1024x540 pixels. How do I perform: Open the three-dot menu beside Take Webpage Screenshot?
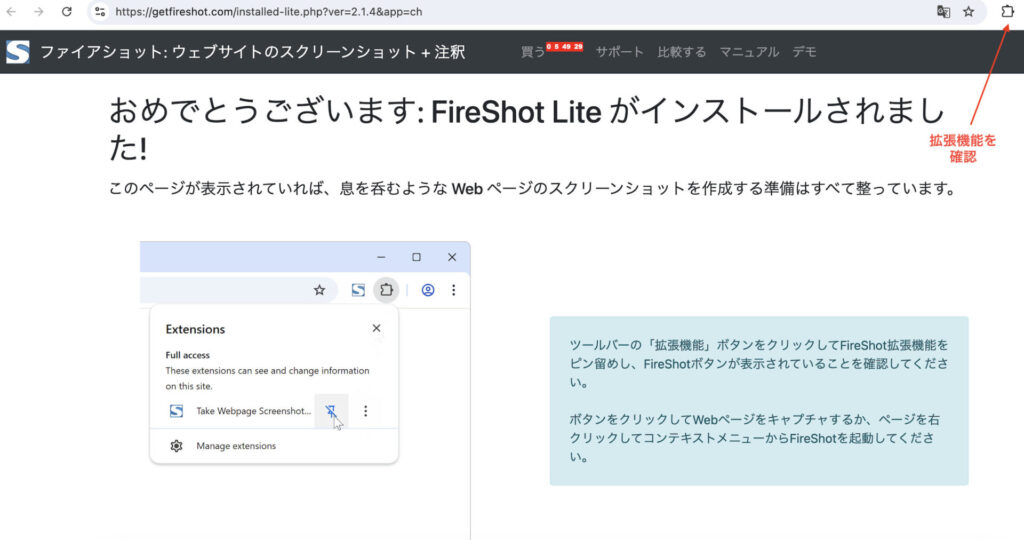(366, 411)
